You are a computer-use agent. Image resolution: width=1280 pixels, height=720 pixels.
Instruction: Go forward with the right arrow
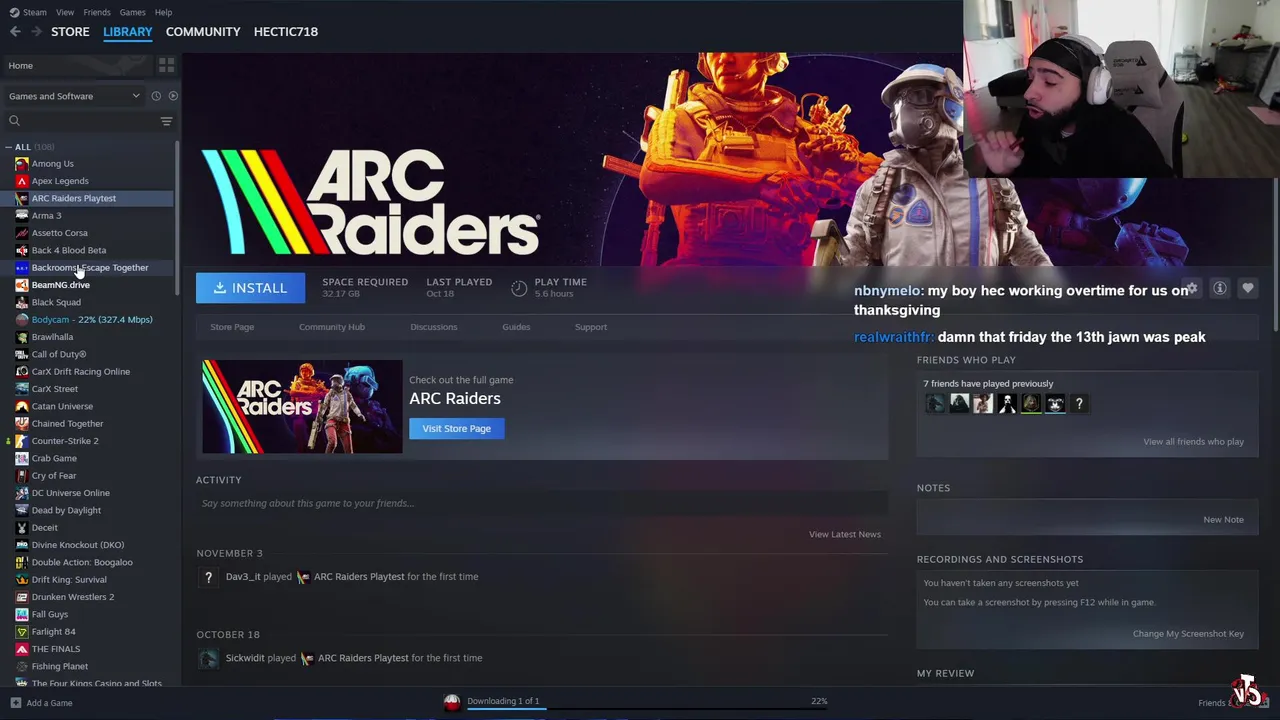click(x=36, y=32)
